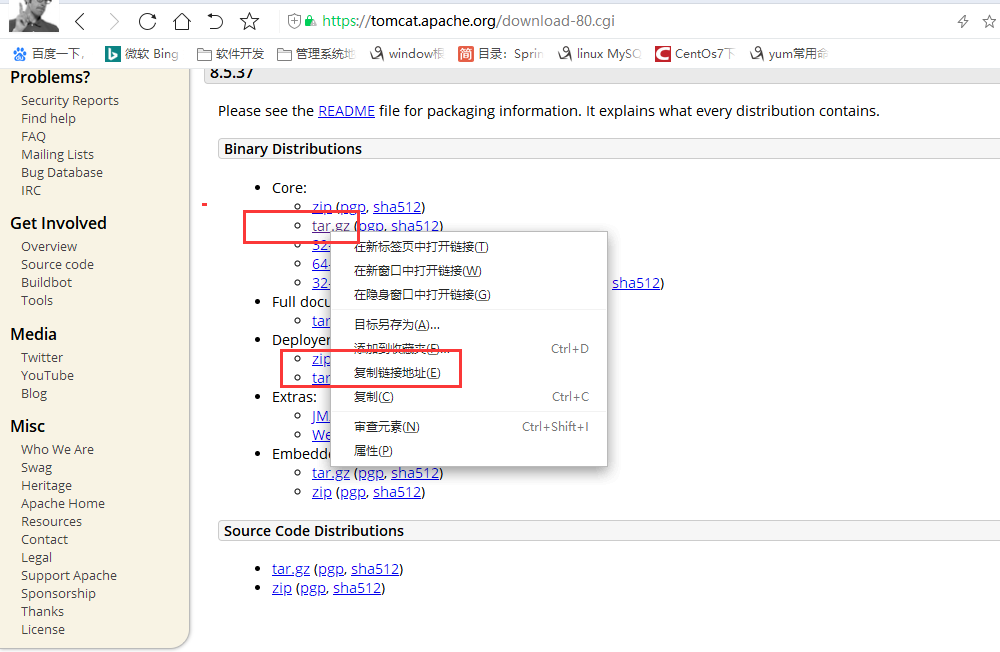Bookmark page with the star icon
The width and height of the screenshot is (1000, 652).
pyautogui.click(x=249, y=22)
